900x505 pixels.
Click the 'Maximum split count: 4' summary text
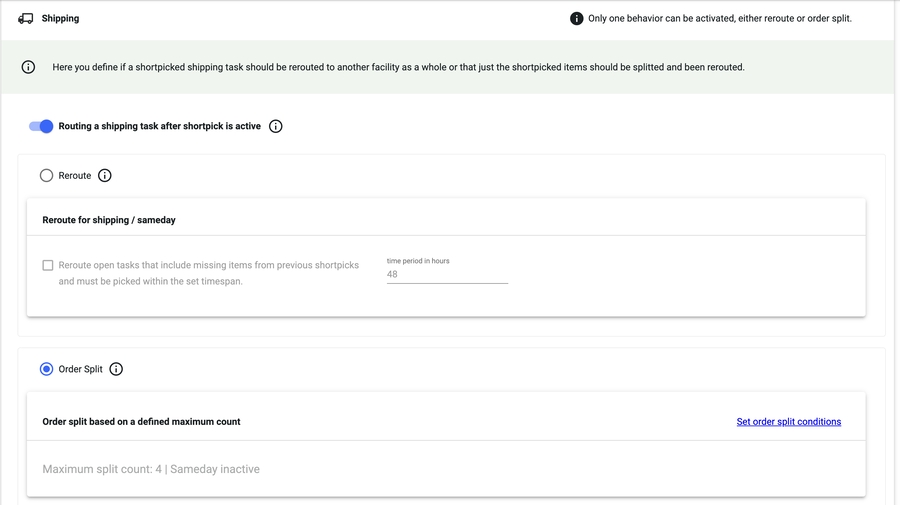click(151, 469)
